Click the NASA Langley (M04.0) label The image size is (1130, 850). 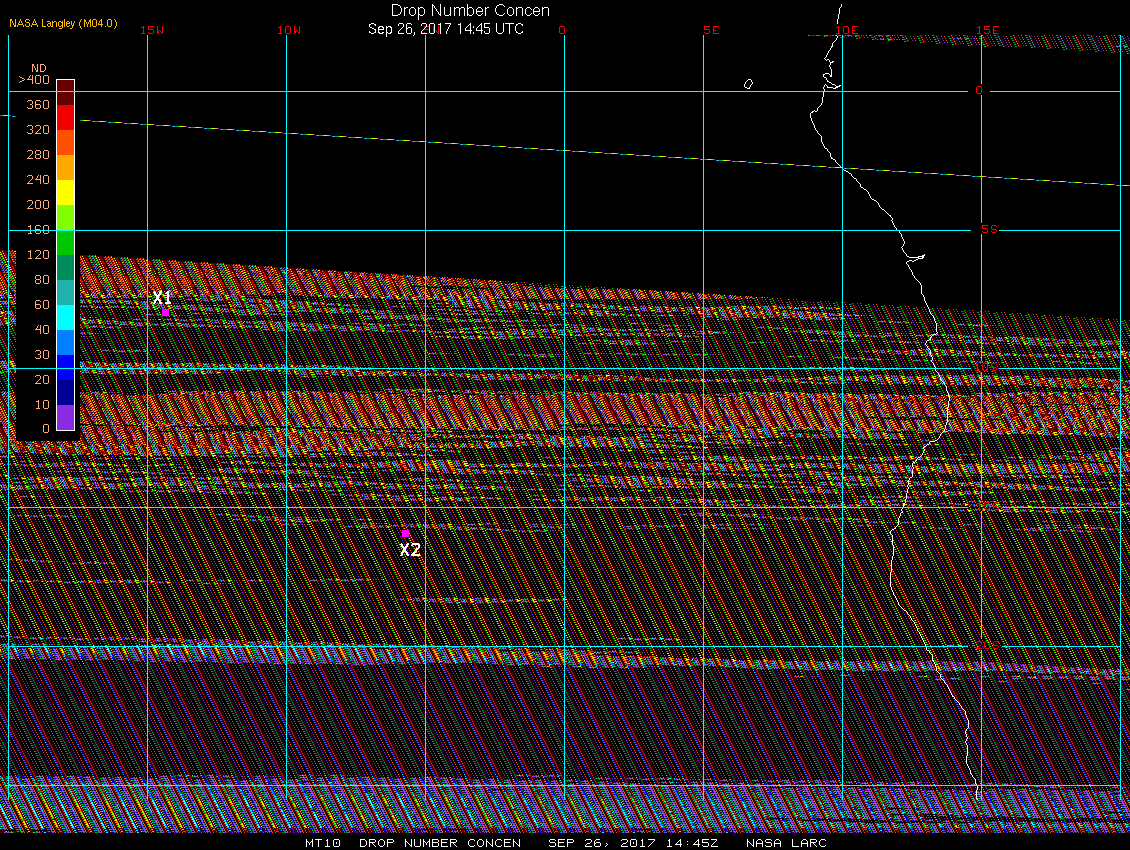63,22
